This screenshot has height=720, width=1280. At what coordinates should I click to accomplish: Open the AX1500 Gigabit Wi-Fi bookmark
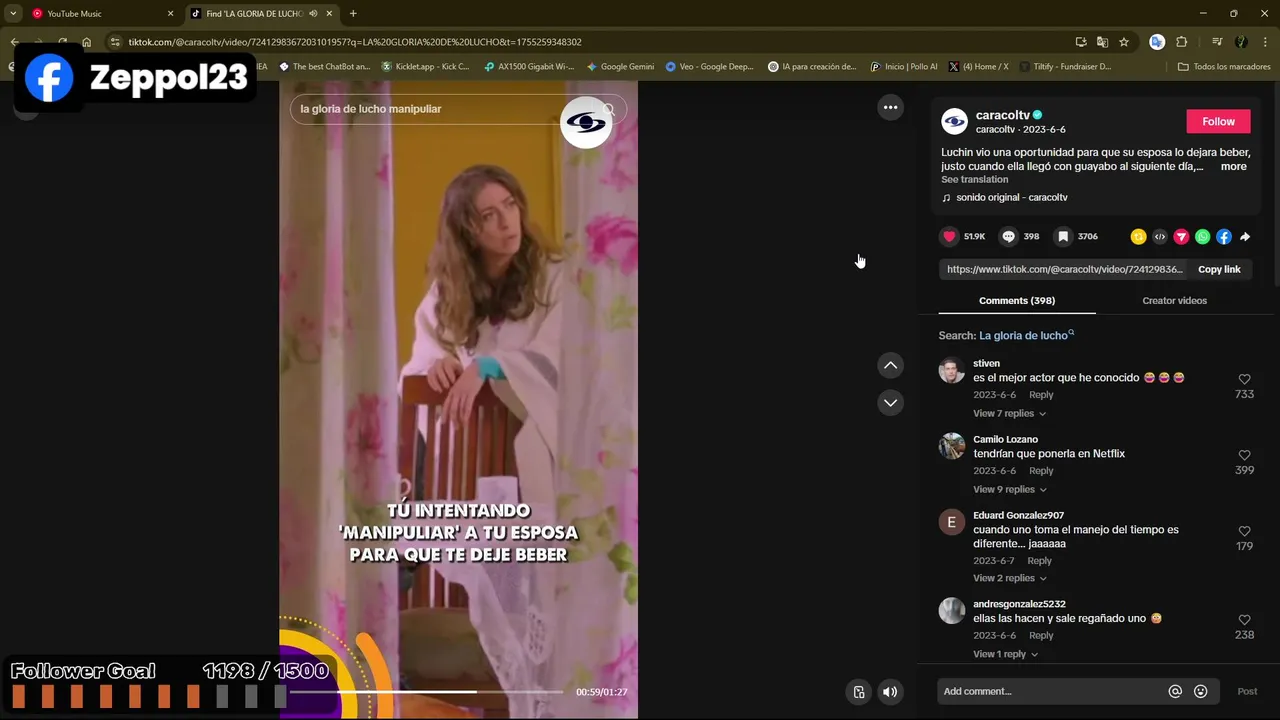(x=528, y=67)
